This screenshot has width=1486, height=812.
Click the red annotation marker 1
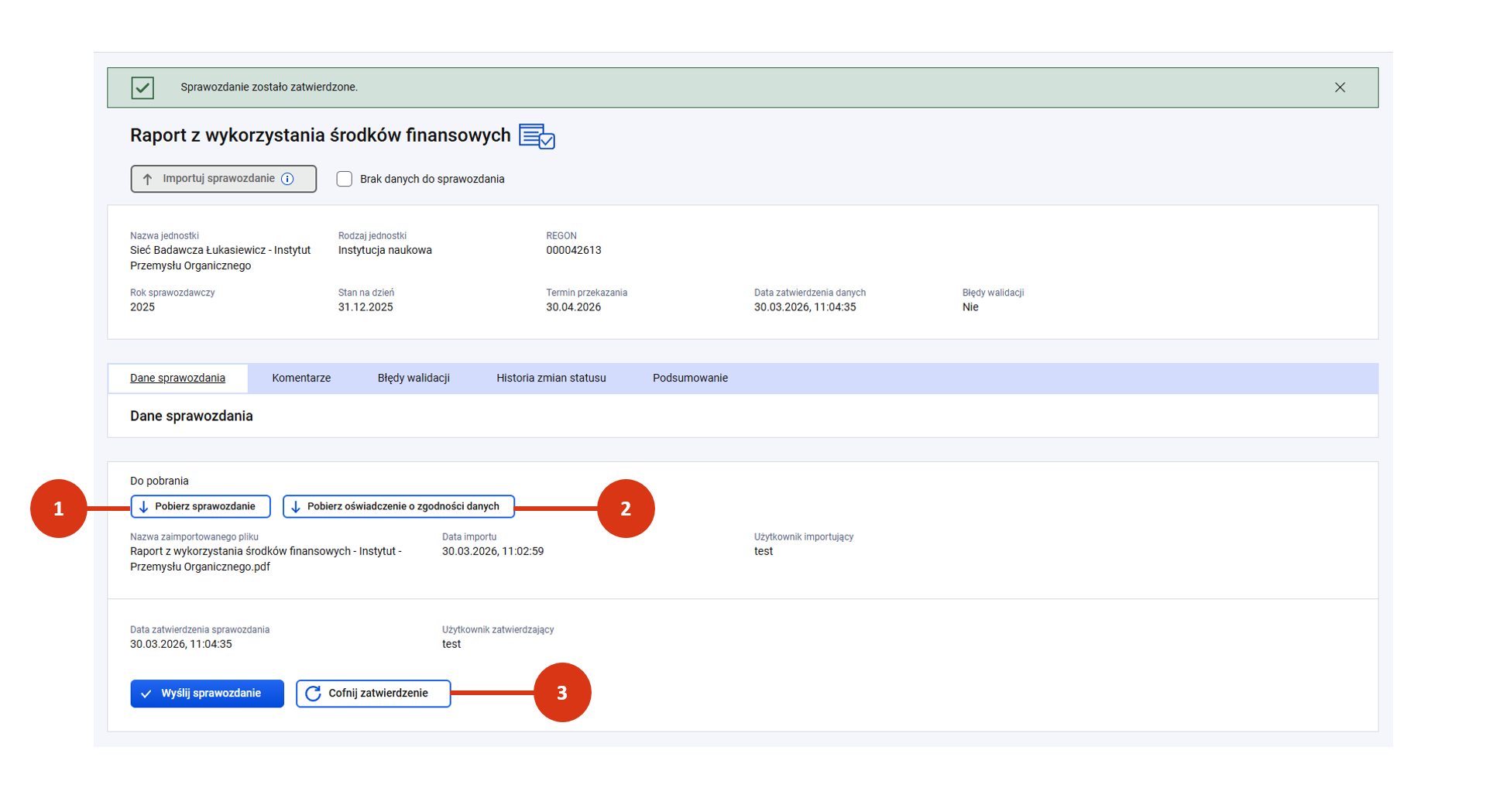(59, 509)
